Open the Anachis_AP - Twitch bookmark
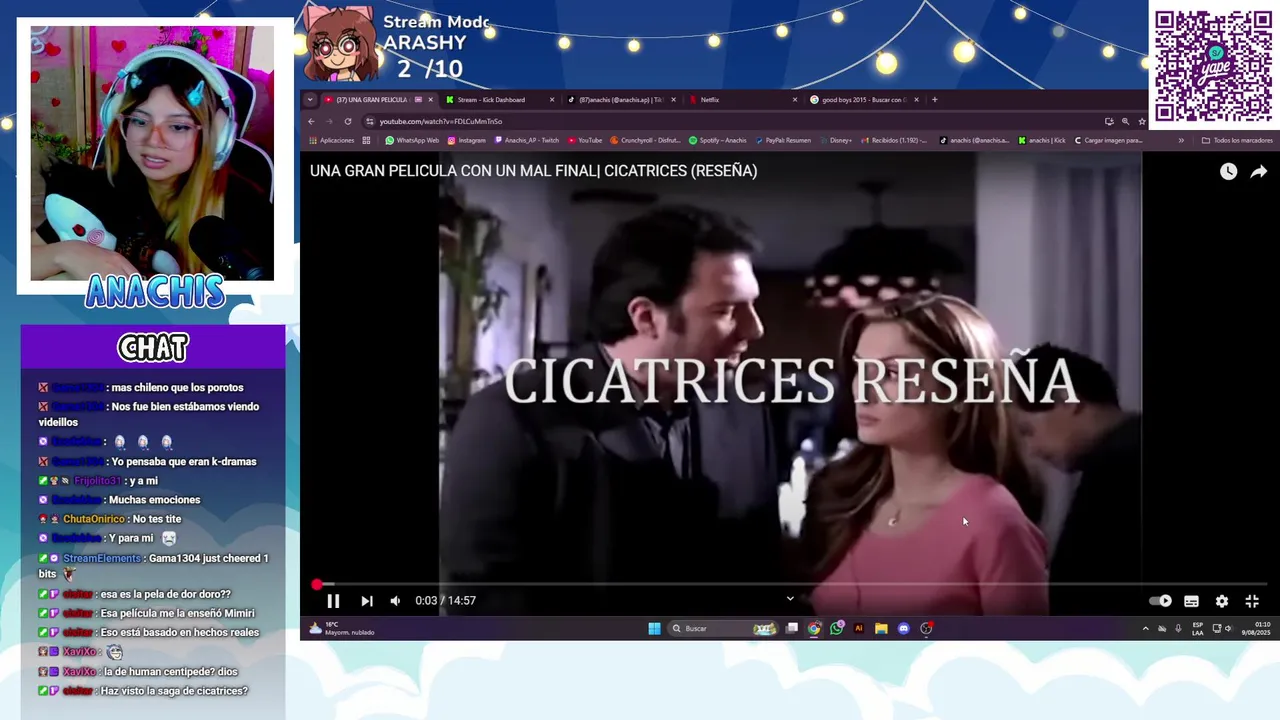Image resolution: width=1280 pixels, height=720 pixels. (527, 141)
